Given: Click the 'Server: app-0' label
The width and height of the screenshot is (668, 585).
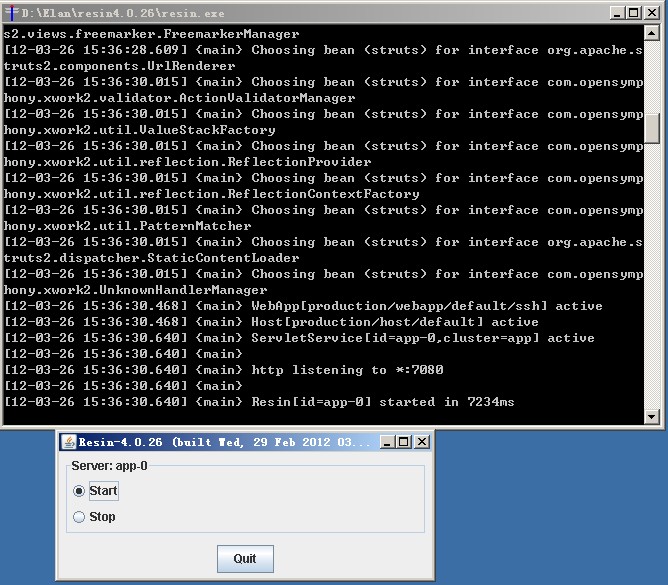Looking at the screenshot, I should 109,466.
